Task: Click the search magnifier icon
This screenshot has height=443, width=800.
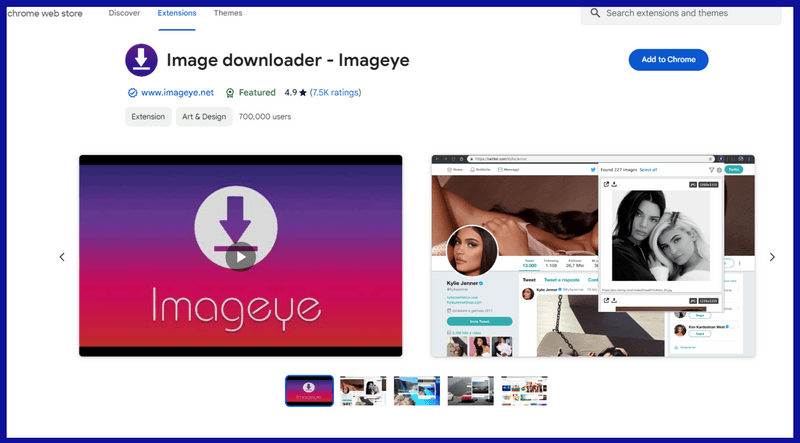Action: [x=595, y=13]
